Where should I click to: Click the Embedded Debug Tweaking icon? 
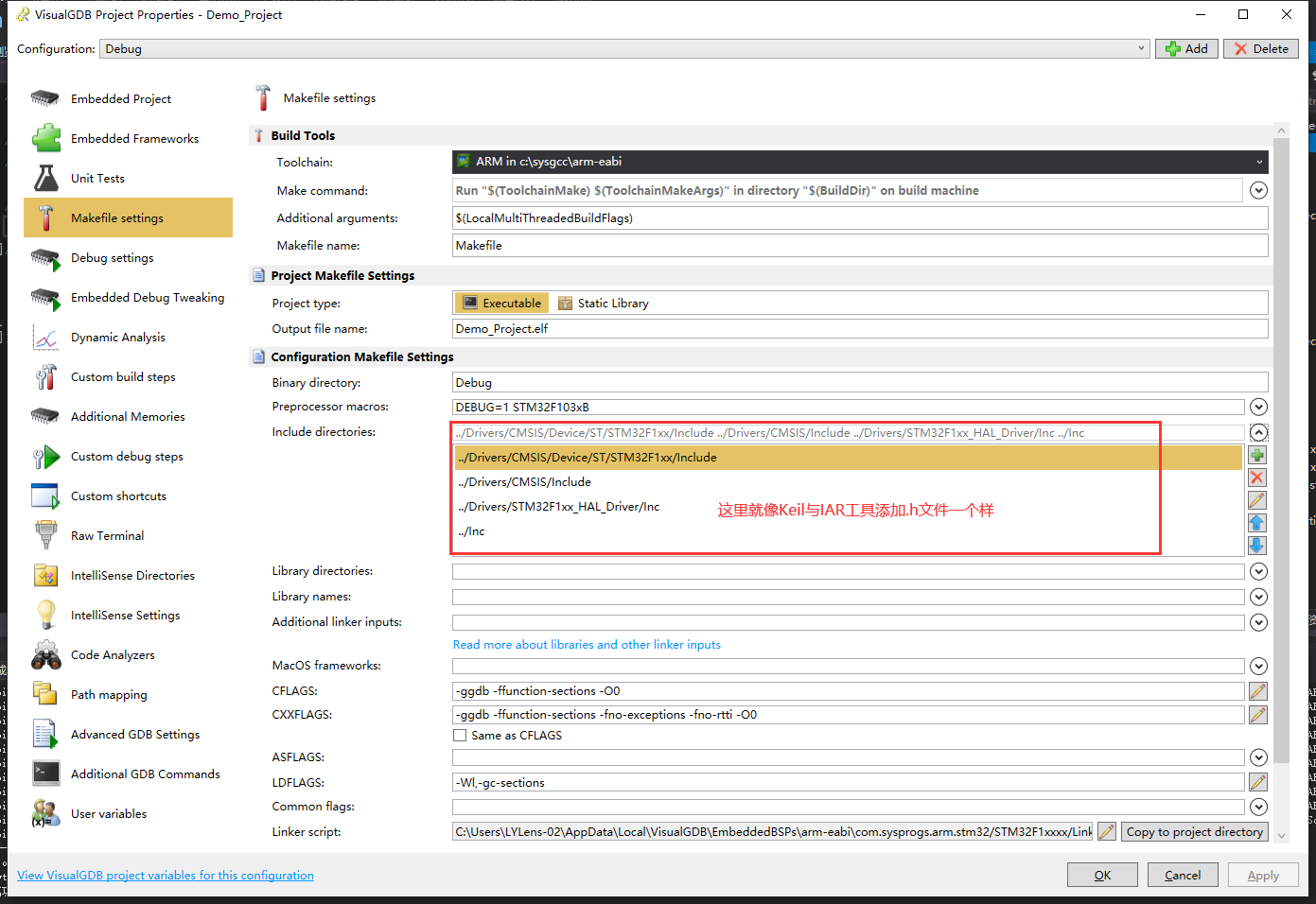click(45, 297)
